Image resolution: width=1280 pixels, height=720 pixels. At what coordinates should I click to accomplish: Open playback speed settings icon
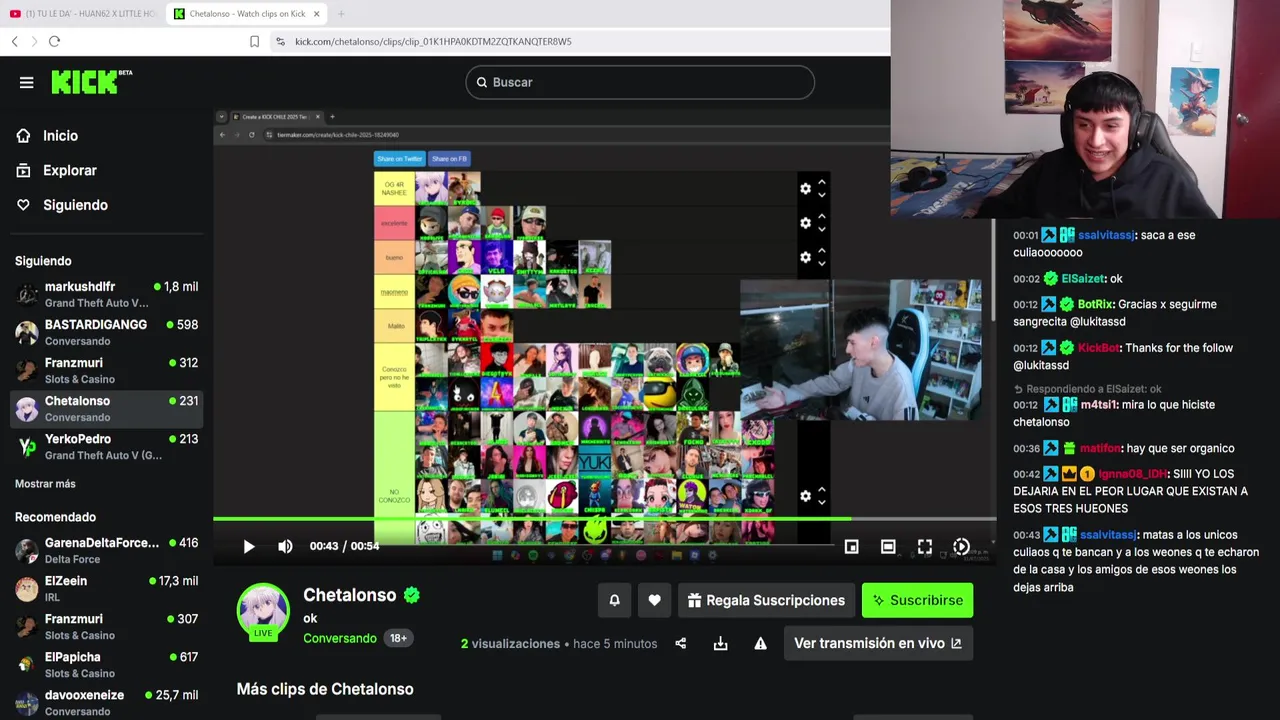[x=961, y=546]
